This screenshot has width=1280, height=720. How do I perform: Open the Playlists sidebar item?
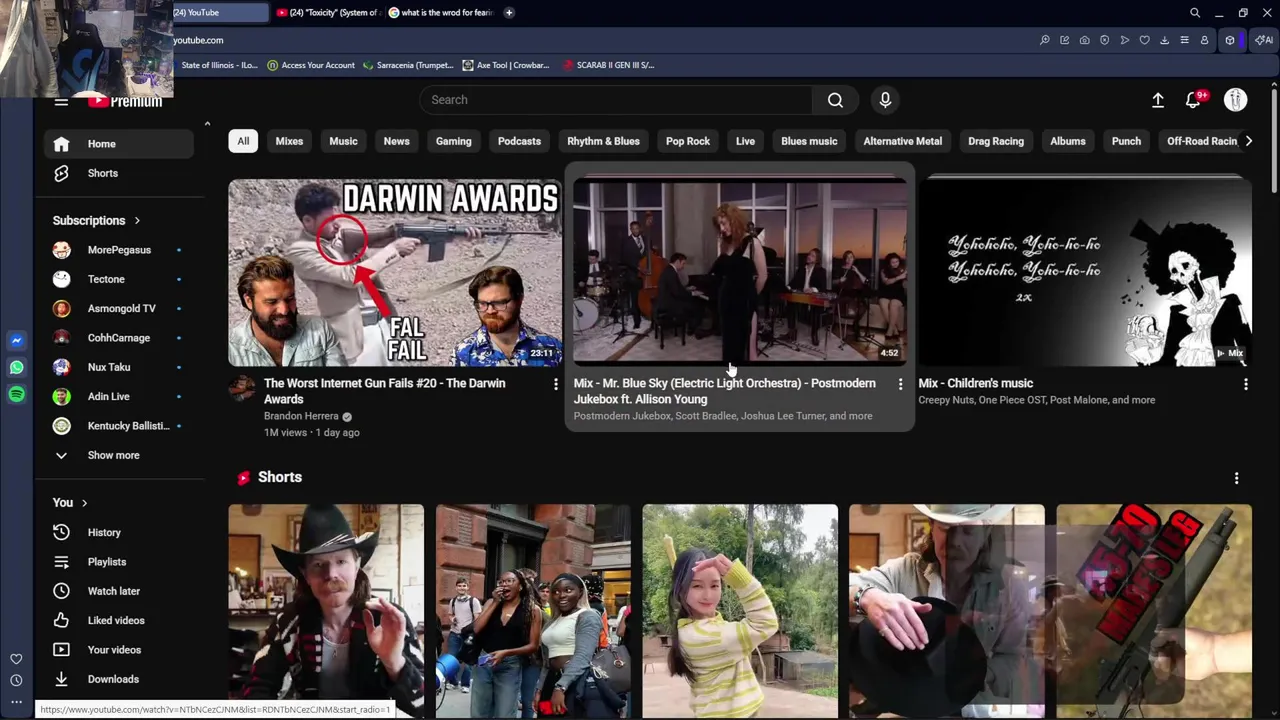[119, 562]
